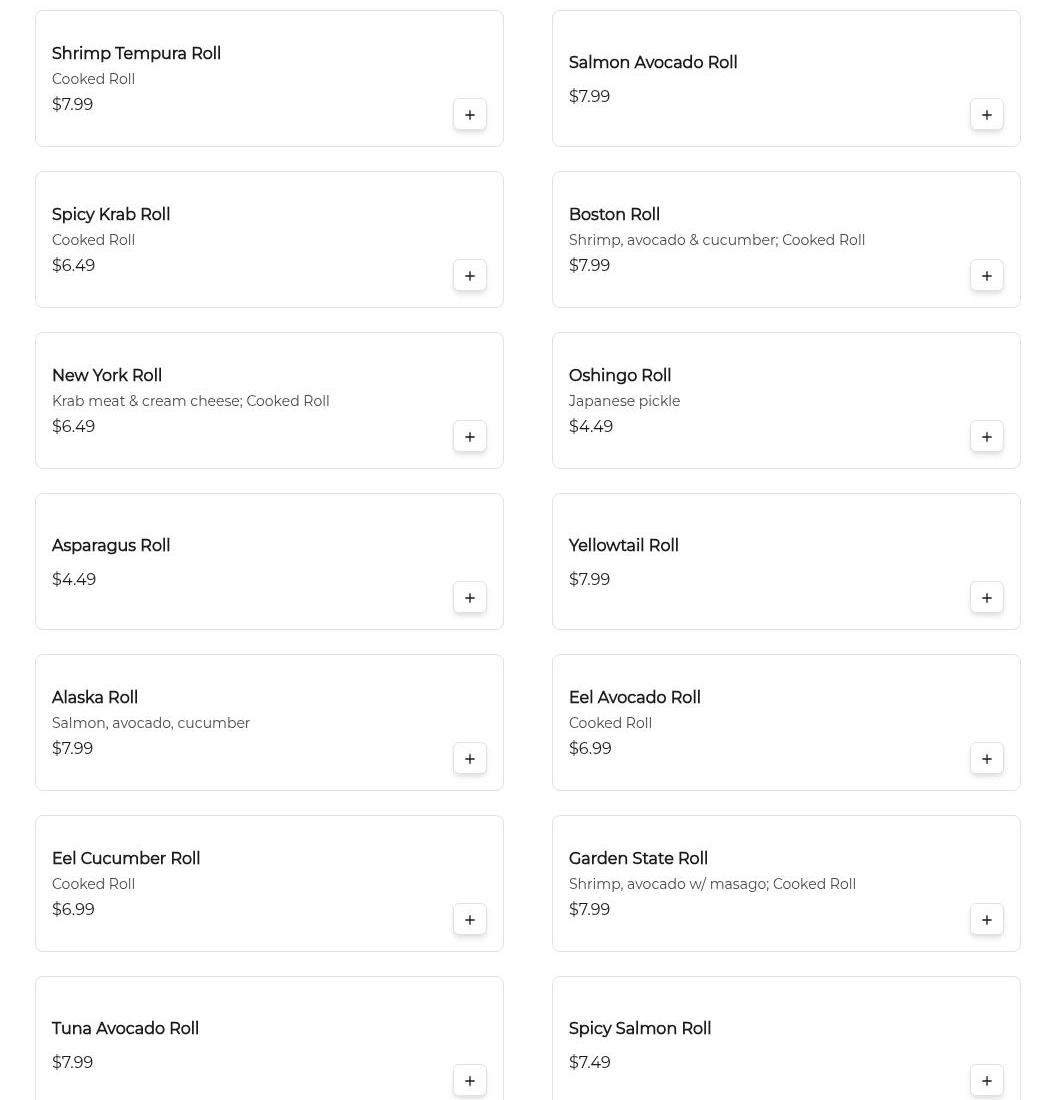The width and height of the screenshot is (1050, 1100).
Task: Click plus icon on Eel Avocado Roll
Action: [987, 759]
